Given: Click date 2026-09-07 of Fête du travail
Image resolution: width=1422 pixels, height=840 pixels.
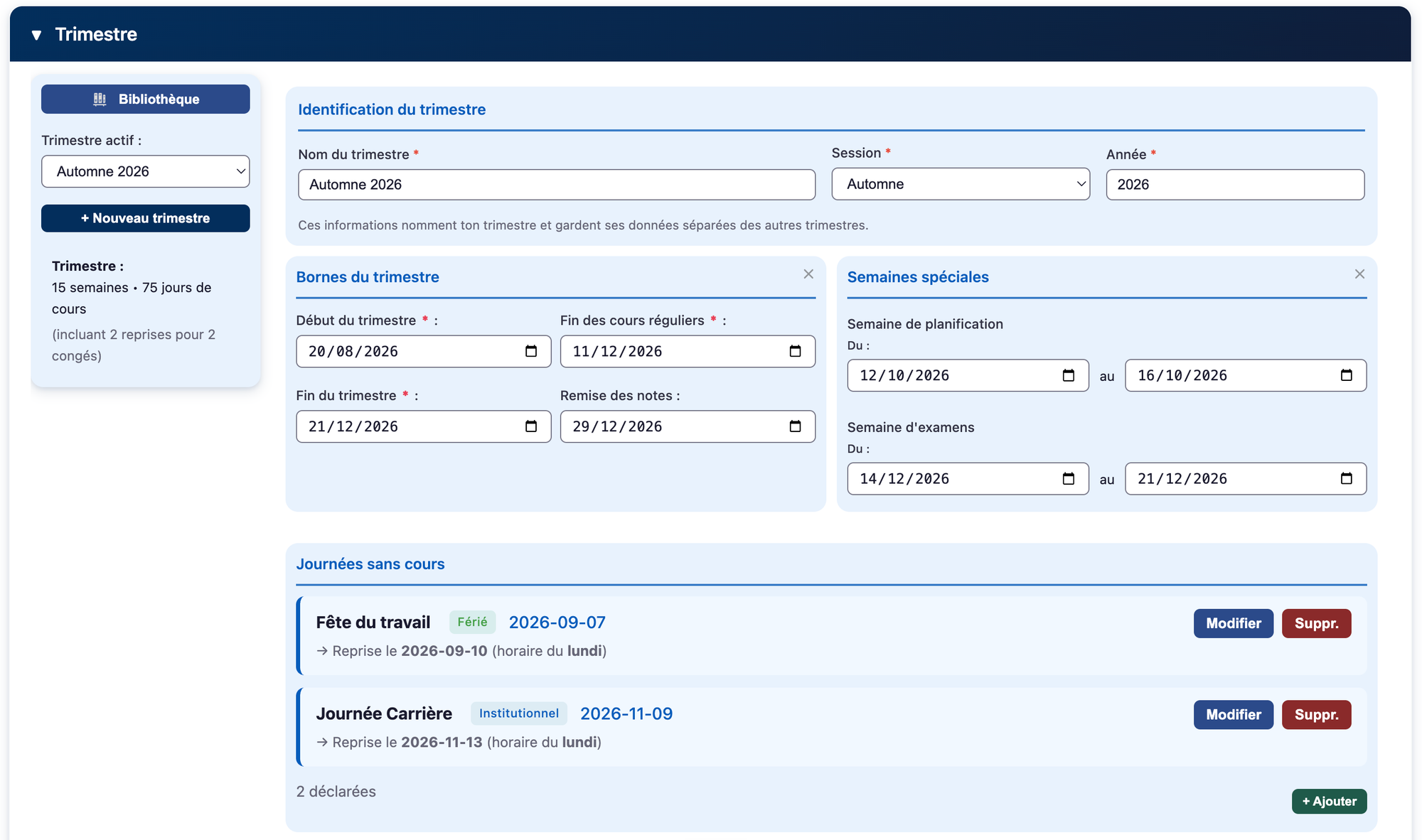Looking at the screenshot, I should 557,623.
